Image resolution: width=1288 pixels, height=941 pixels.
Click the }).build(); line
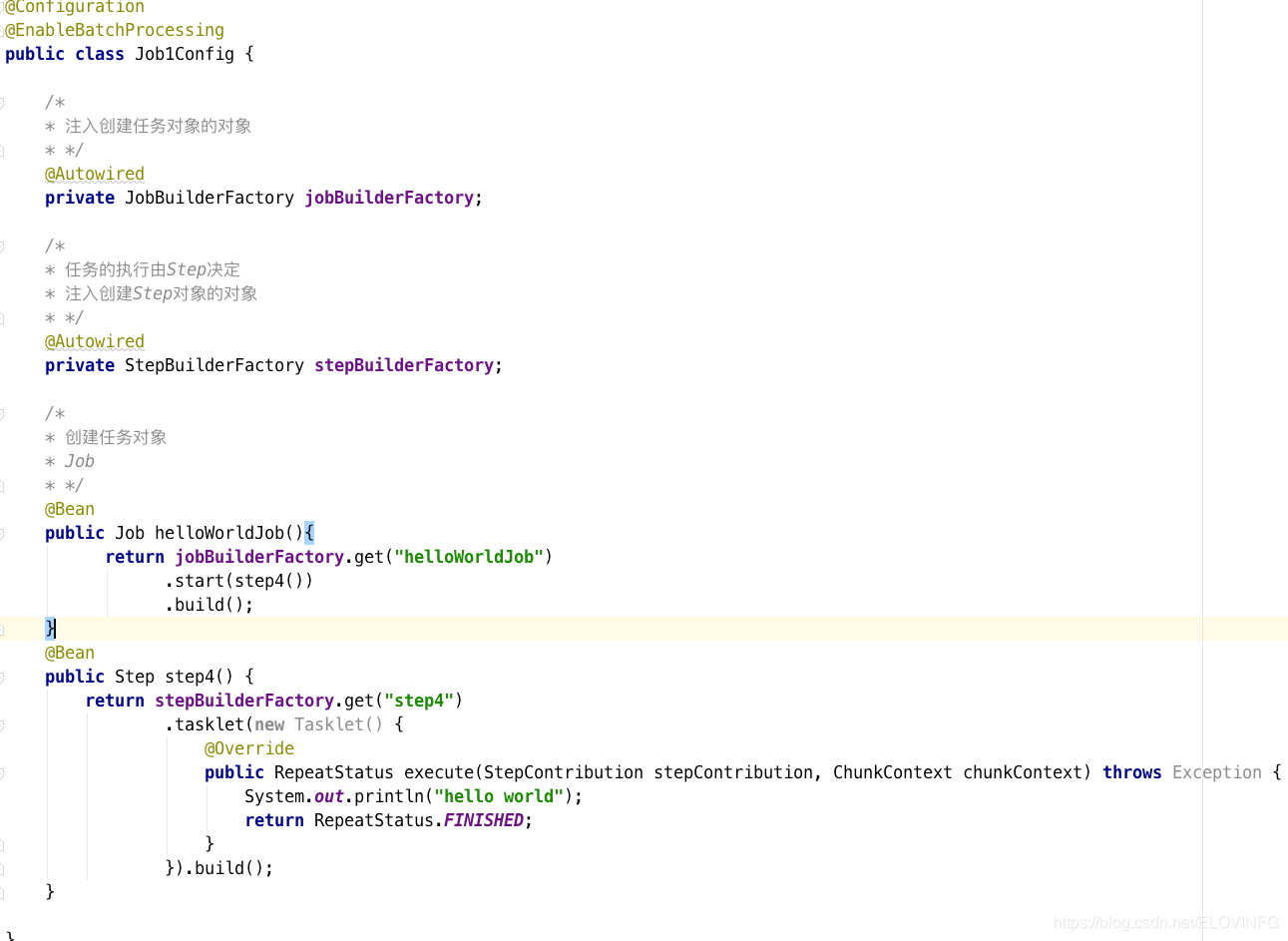(x=219, y=868)
